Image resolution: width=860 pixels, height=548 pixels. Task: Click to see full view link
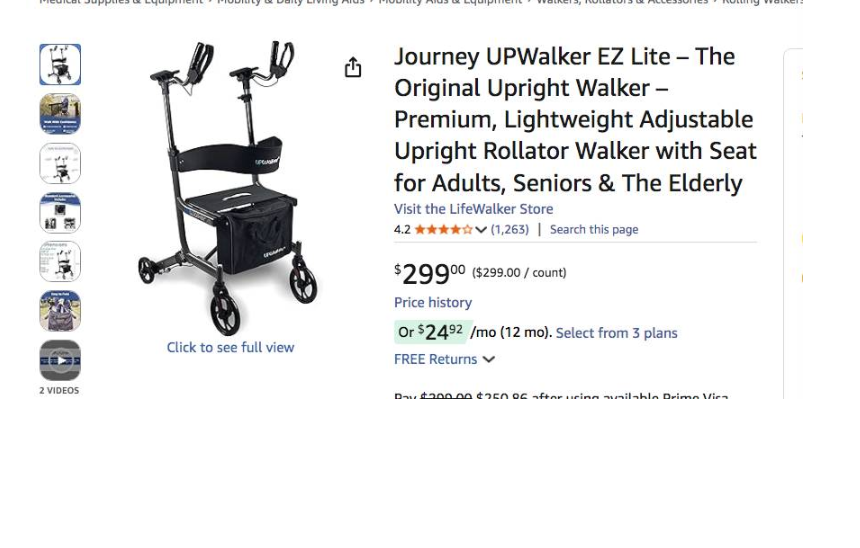tap(230, 348)
